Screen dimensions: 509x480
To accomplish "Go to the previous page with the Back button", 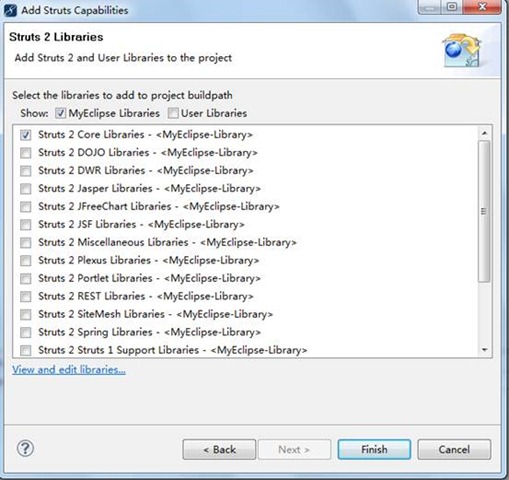I will click(219, 450).
